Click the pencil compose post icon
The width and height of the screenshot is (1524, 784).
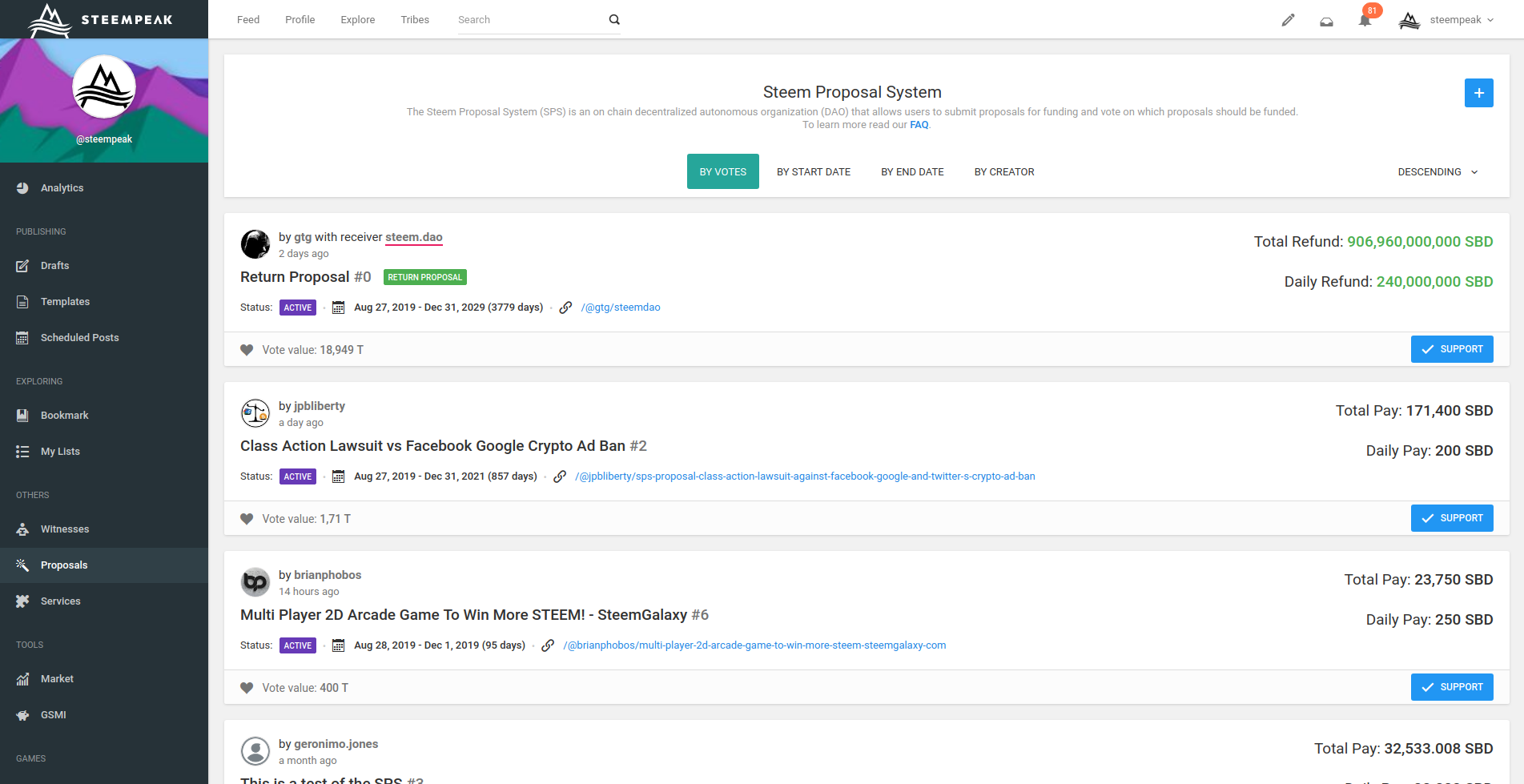point(1288,20)
